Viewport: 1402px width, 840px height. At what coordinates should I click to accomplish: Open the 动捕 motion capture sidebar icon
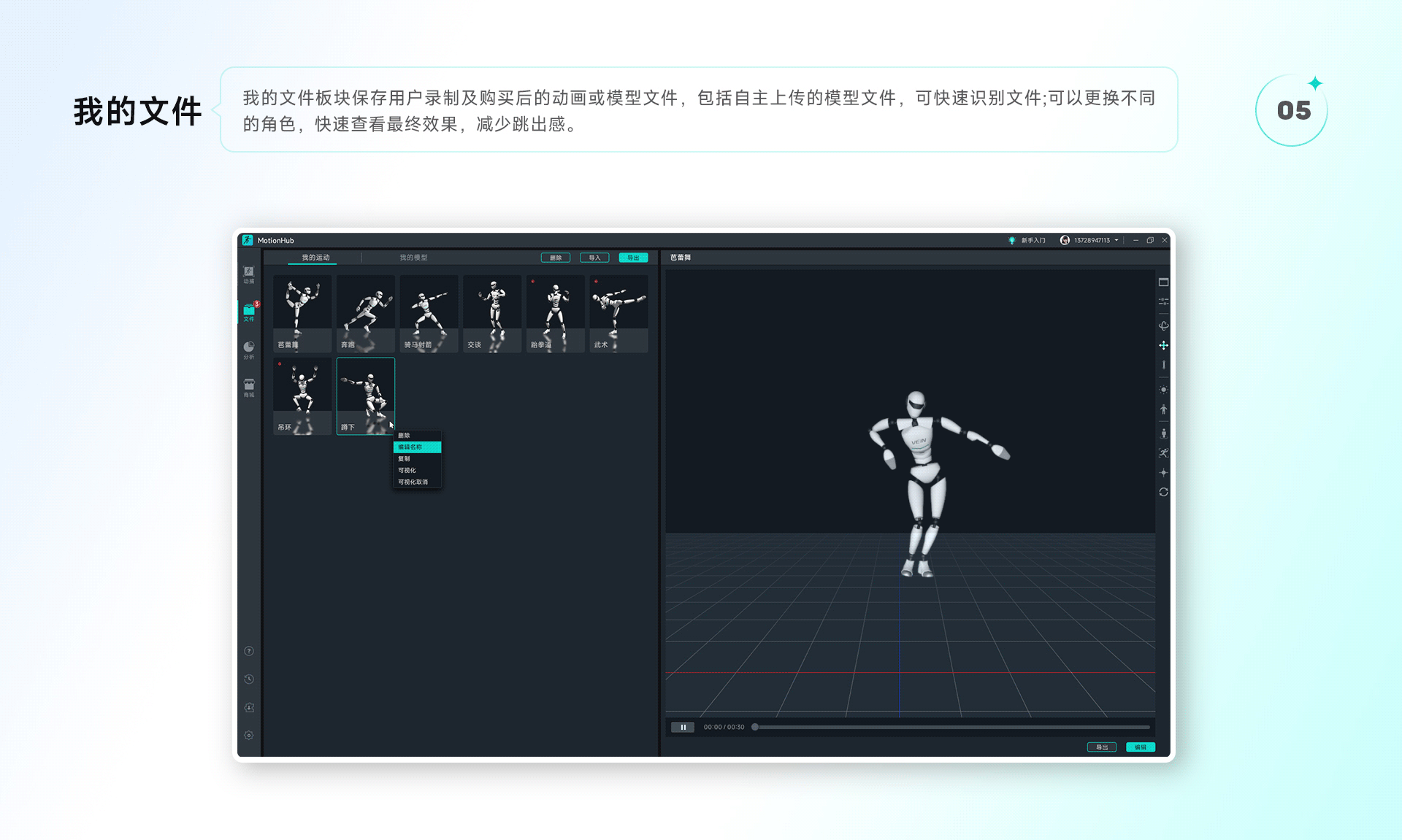coord(249,274)
